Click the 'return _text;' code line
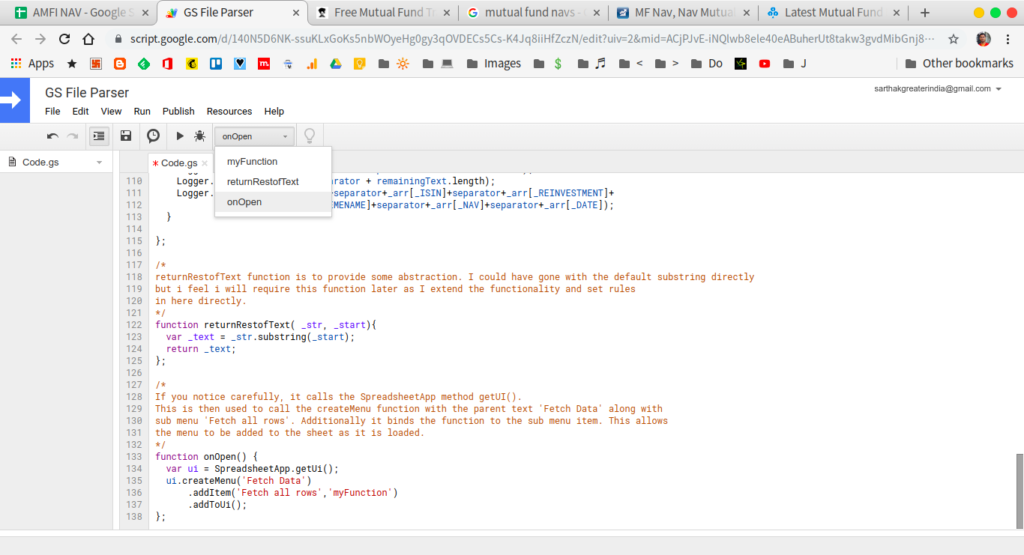 [200, 349]
